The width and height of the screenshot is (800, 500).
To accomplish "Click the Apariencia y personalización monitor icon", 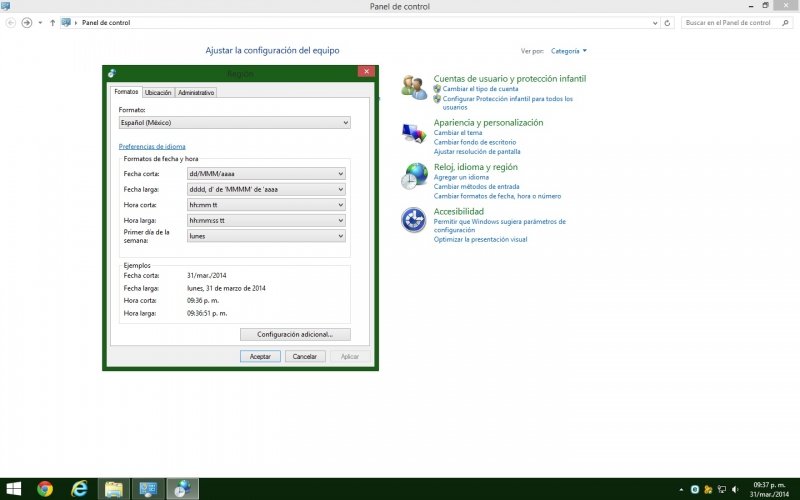I will pos(414,131).
